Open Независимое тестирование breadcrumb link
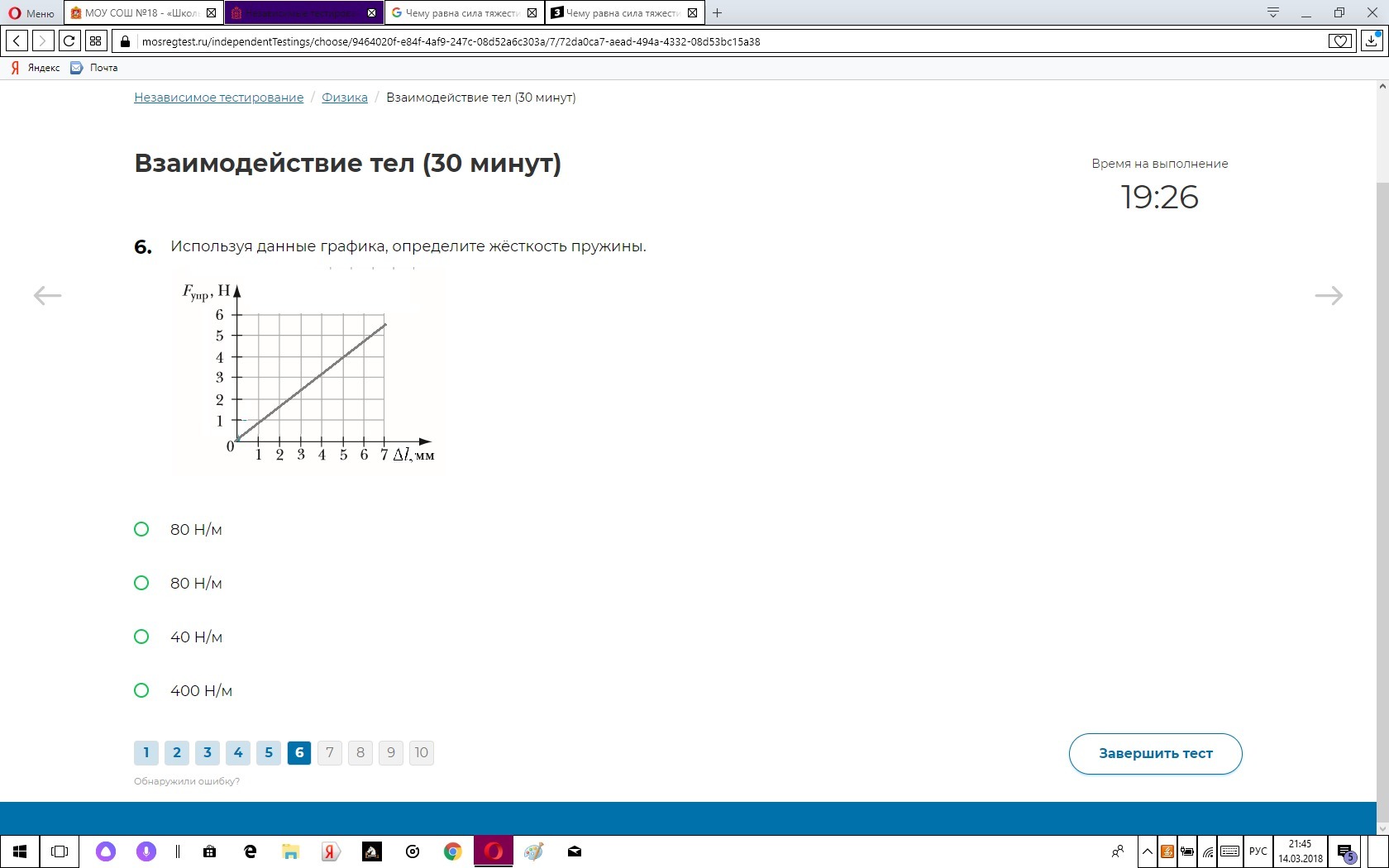 (x=219, y=98)
